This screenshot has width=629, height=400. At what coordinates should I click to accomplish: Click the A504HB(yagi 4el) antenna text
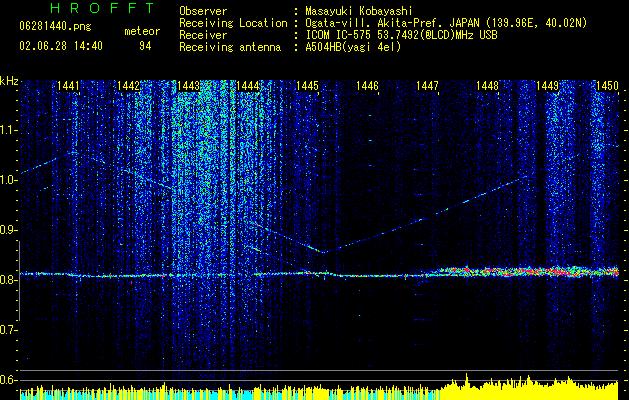coord(353,47)
